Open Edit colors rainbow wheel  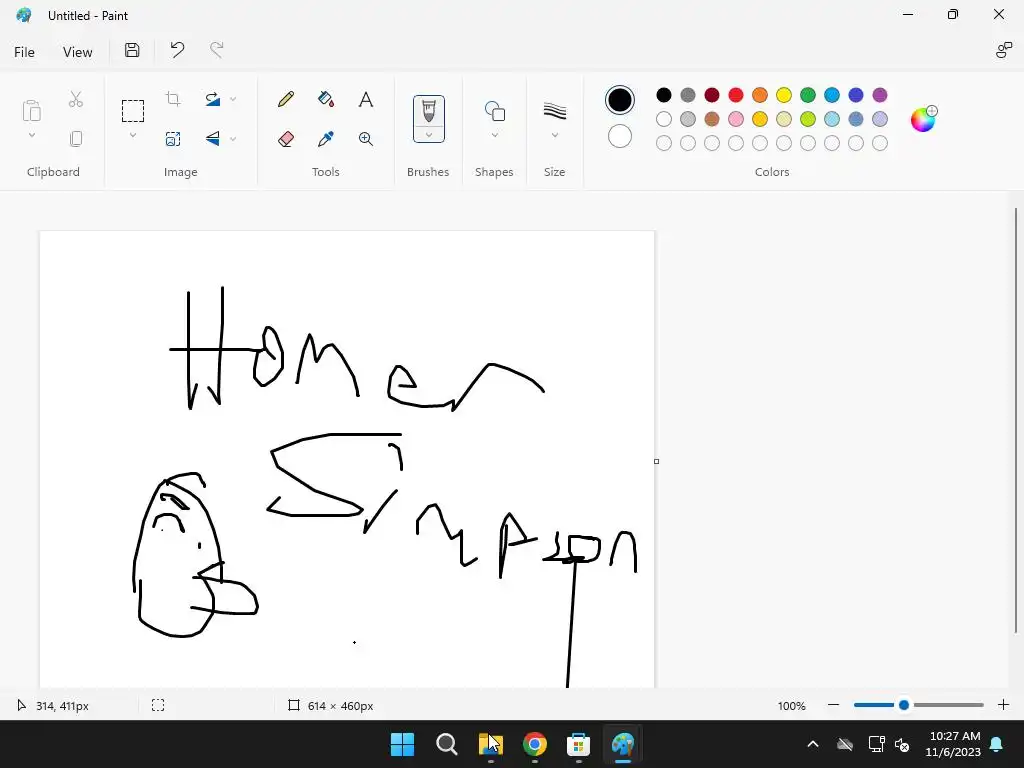[923, 120]
